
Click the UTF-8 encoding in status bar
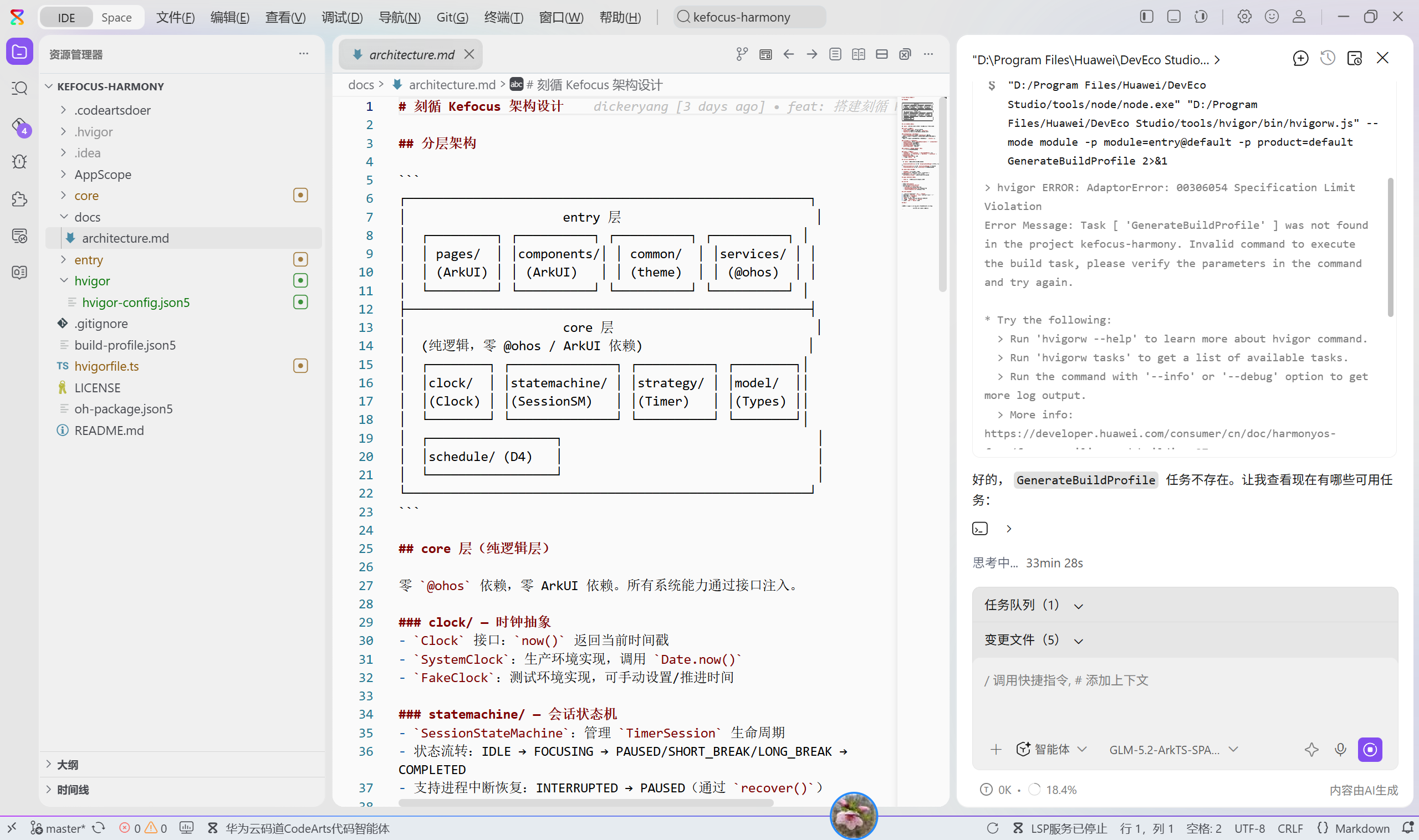click(x=1249, y=828)
